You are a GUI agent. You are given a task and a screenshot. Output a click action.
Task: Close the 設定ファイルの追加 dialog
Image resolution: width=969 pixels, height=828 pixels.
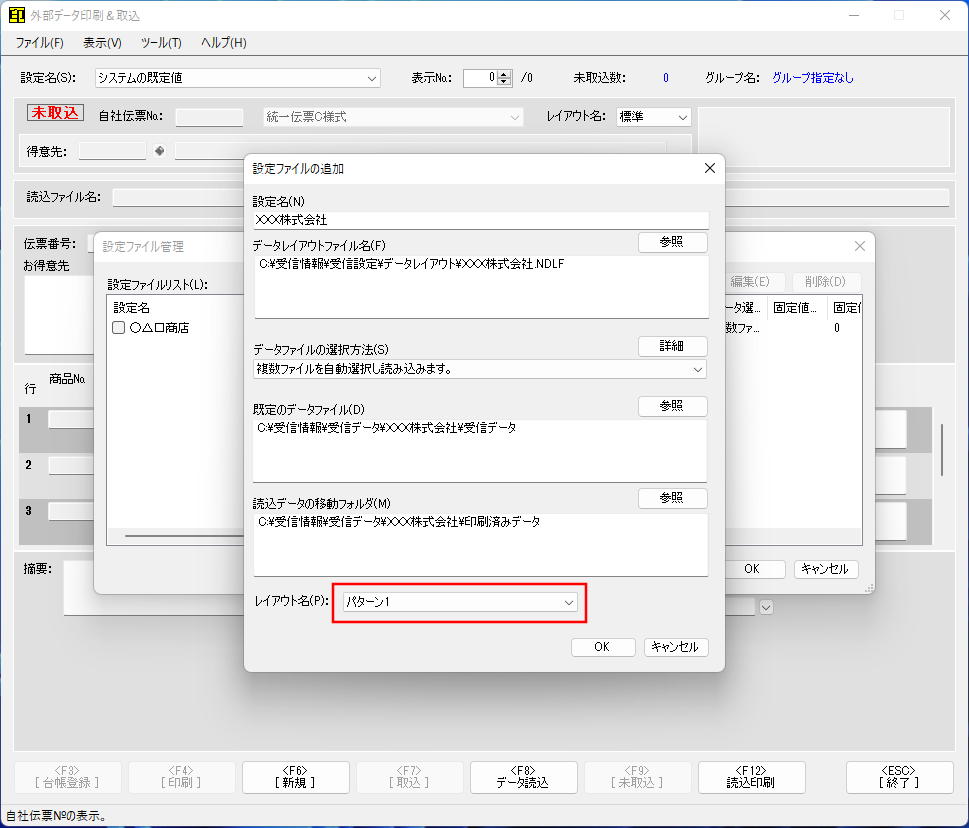(x=710, y=168)
